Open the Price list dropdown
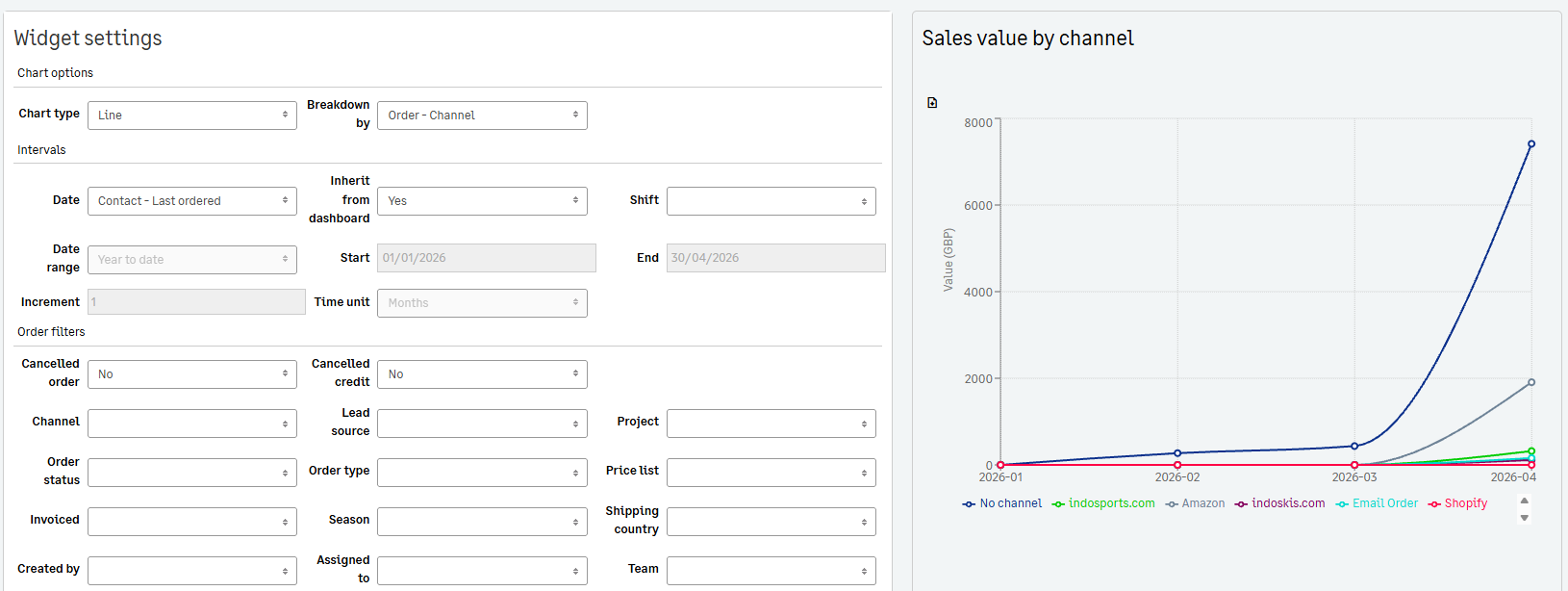1568x591 pixels. point(771,473)
